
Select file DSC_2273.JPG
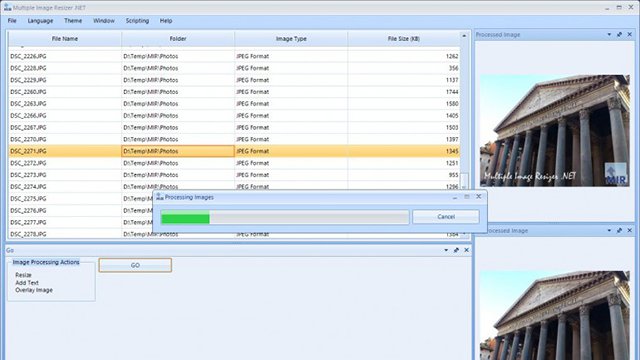coord(28,175)
